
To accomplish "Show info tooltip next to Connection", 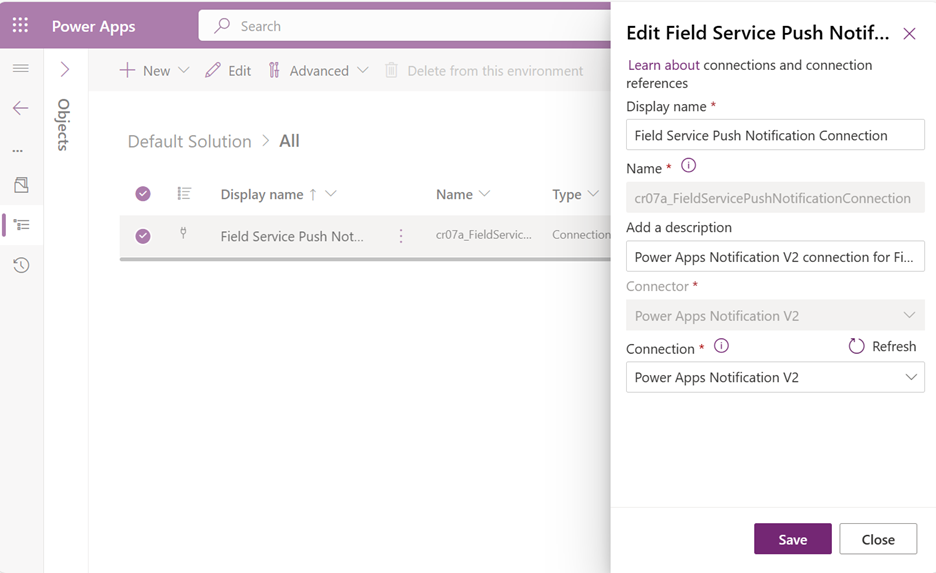I will tap(721, 346).
